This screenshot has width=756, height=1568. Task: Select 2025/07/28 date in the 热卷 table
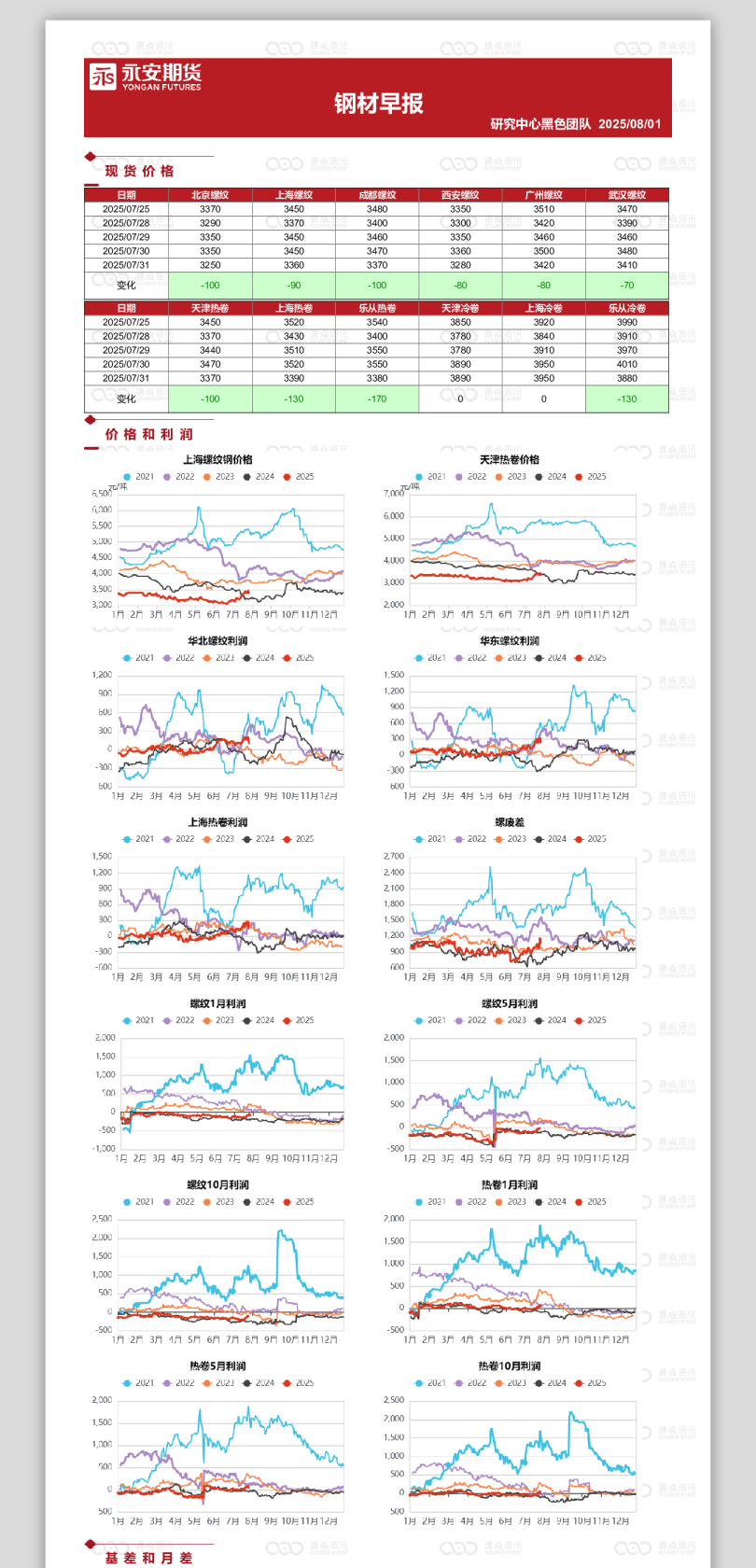click(126, 336)
